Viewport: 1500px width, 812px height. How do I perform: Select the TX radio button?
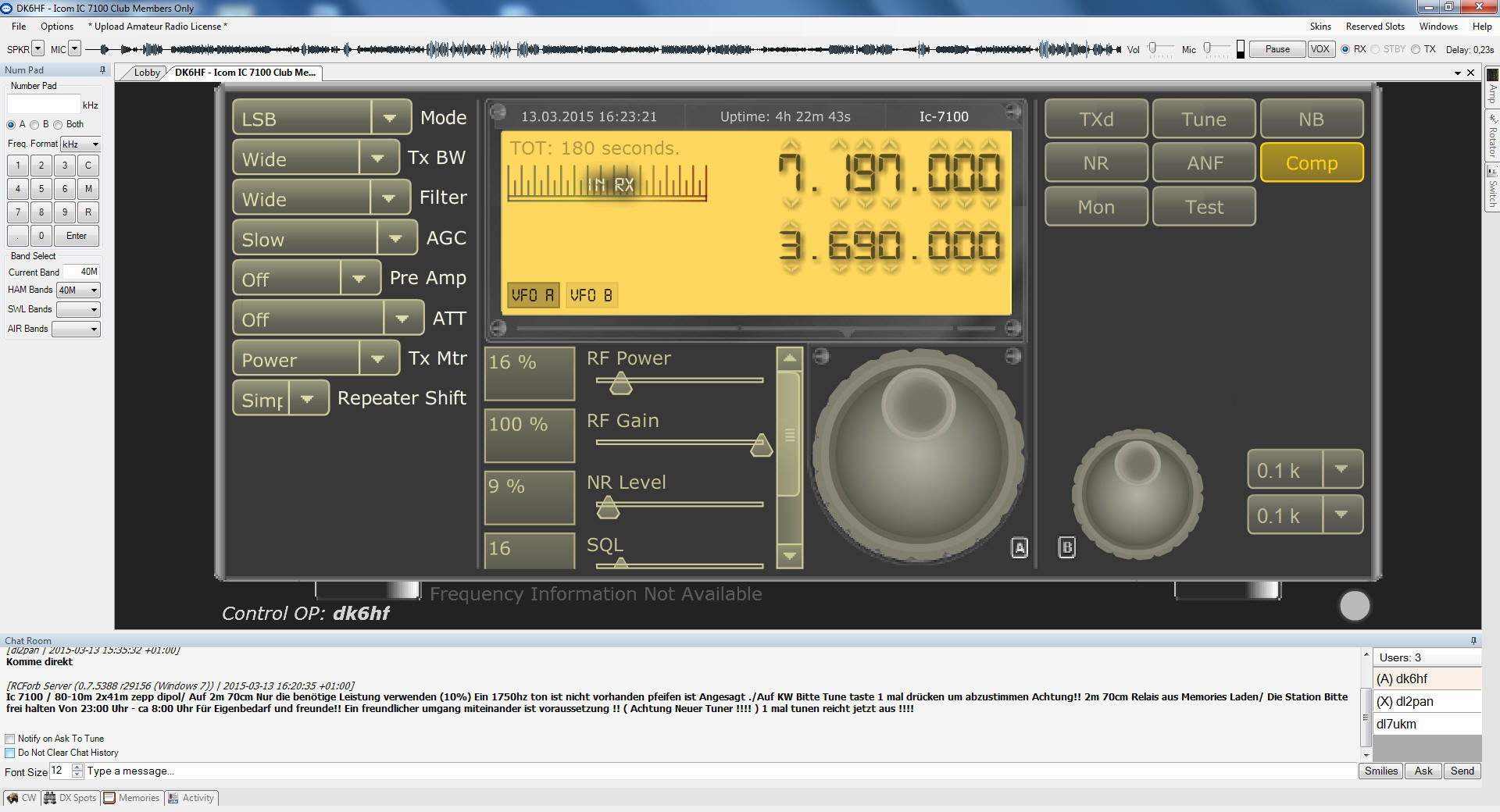click(1416, 49)
